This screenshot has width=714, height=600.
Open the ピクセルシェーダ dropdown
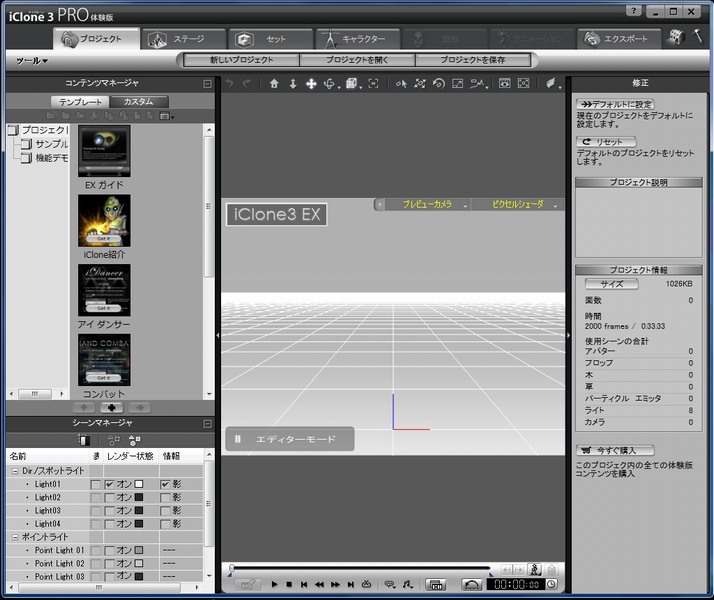point(519,204)
